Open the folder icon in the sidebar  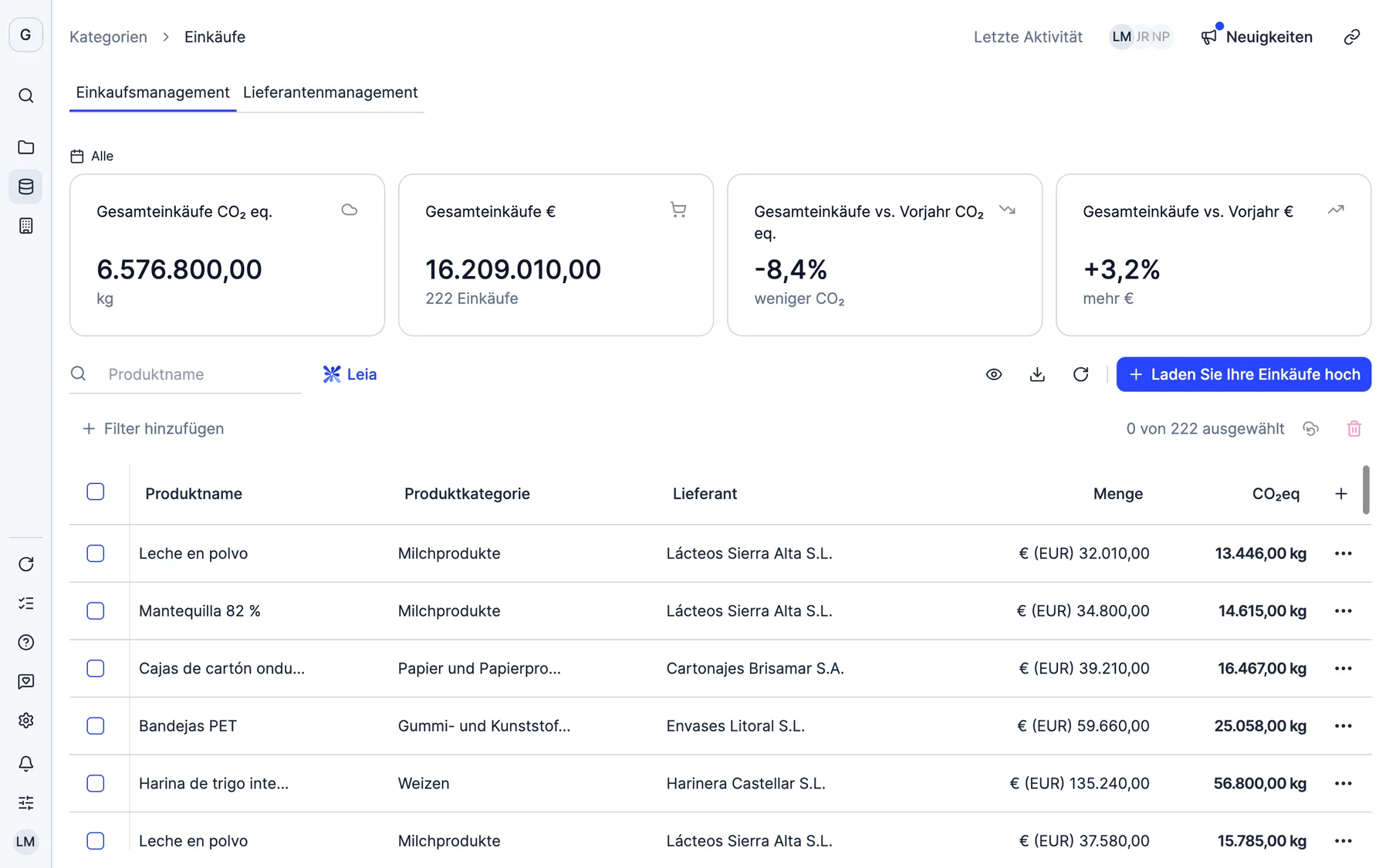click(x=25, y=147)
